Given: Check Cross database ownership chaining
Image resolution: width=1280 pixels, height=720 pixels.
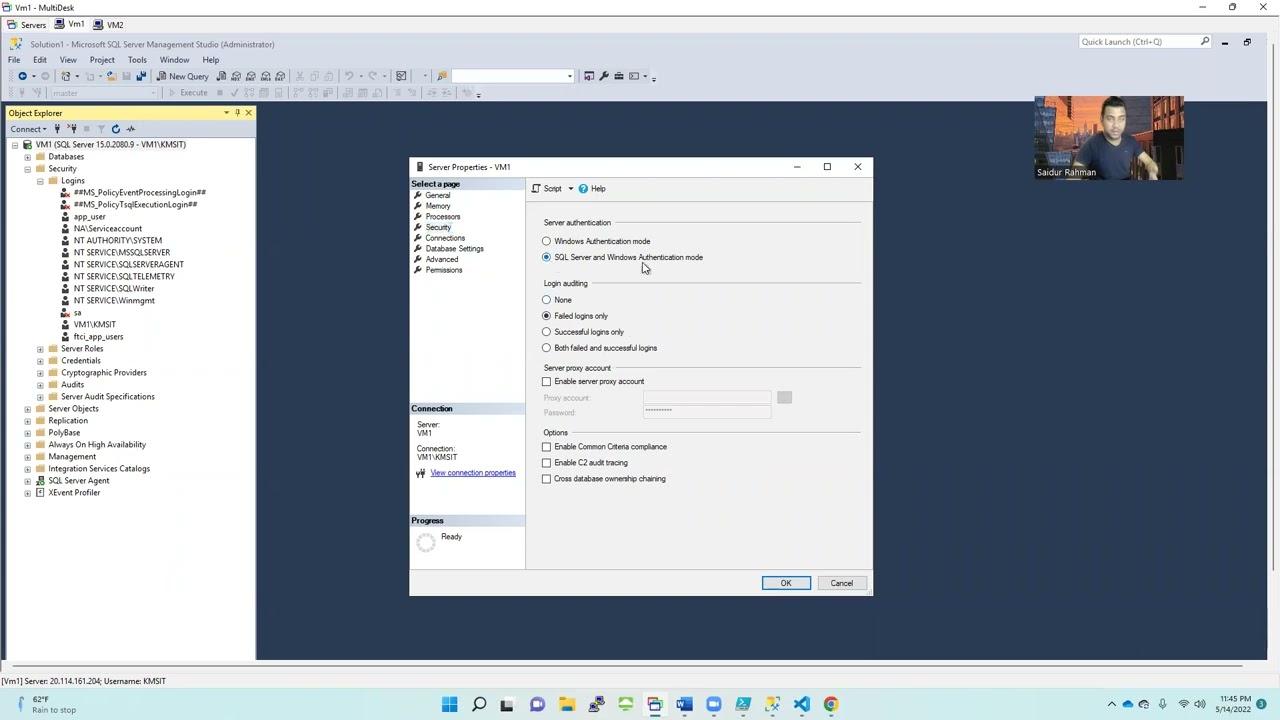Looking at the screenshot, I should tap(546, 479).
